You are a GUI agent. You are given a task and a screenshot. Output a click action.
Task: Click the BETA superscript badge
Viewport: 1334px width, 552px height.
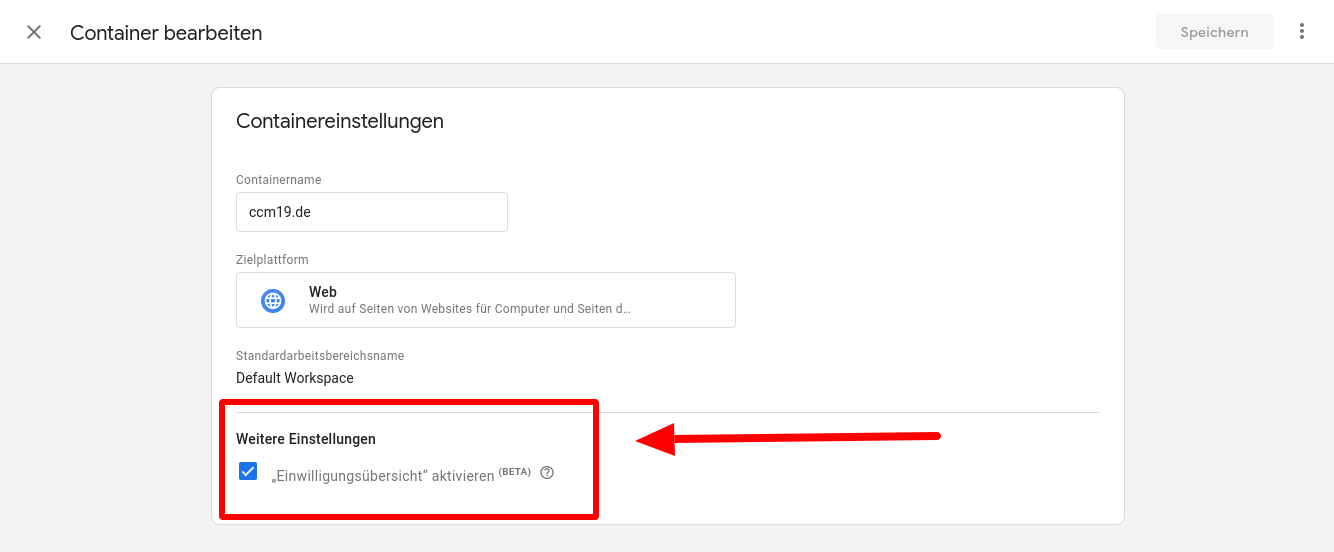click(x=514, y=471)
